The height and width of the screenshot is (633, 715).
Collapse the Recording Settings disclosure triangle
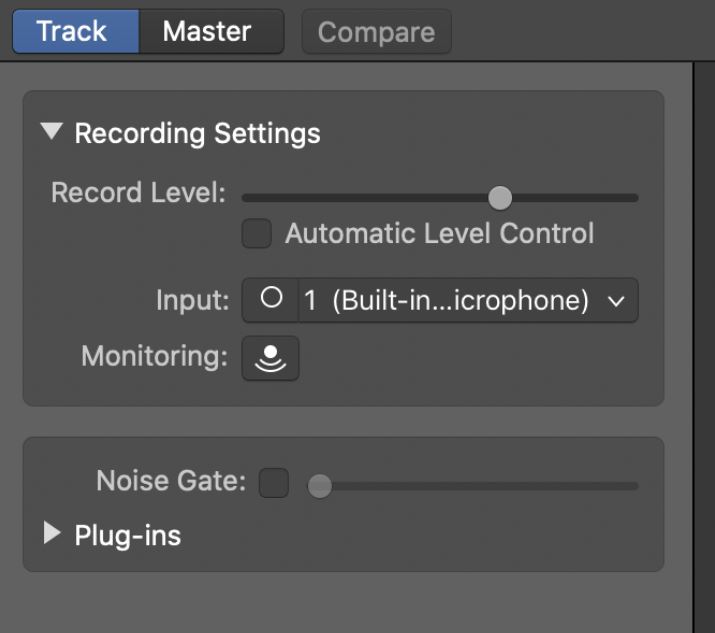(x=52, y=131)
